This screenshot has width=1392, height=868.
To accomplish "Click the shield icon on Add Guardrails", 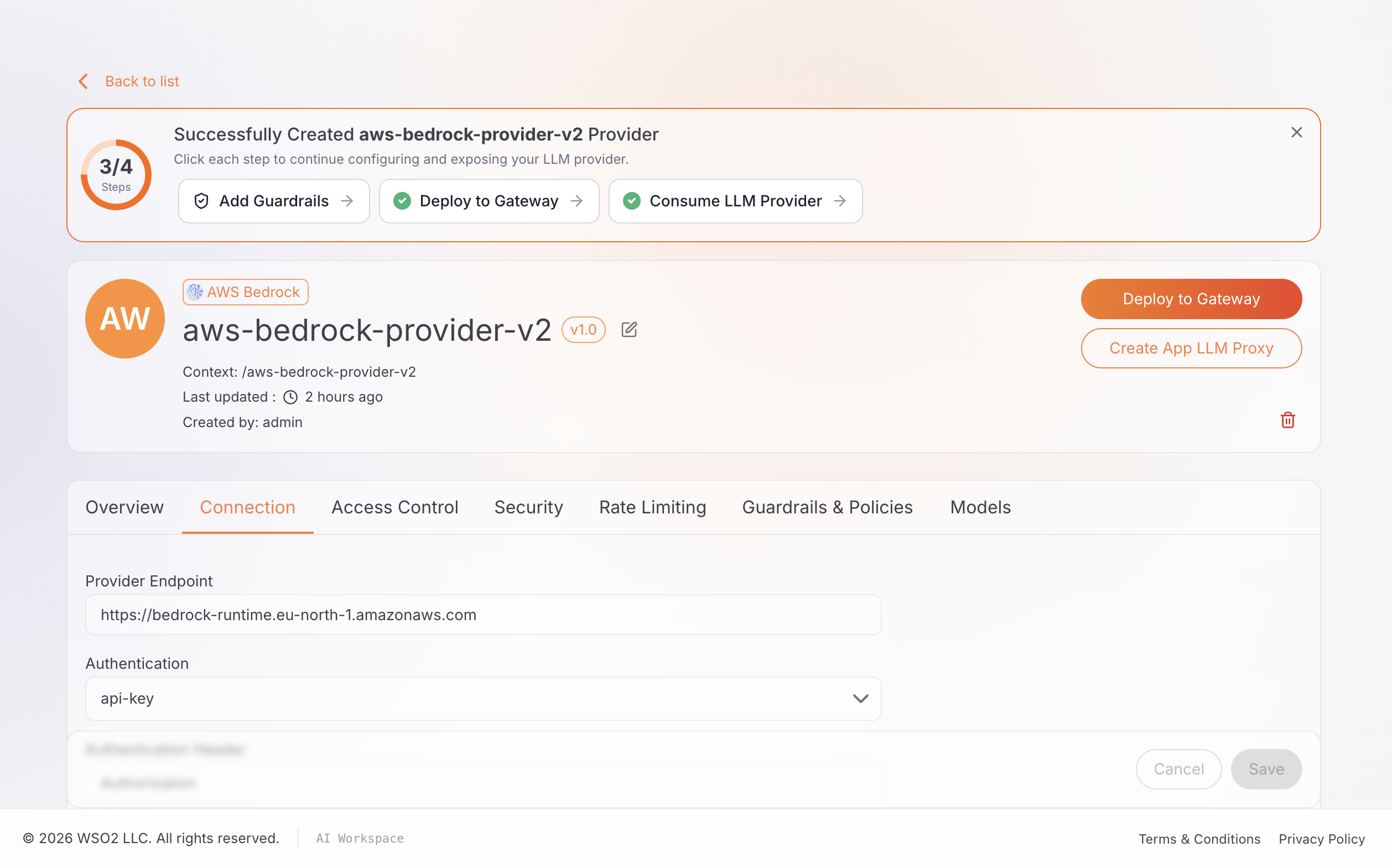I will 201,201.
